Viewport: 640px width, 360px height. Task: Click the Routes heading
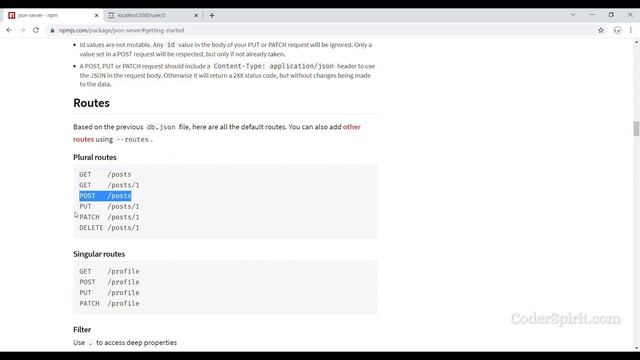tap(91, 103)
